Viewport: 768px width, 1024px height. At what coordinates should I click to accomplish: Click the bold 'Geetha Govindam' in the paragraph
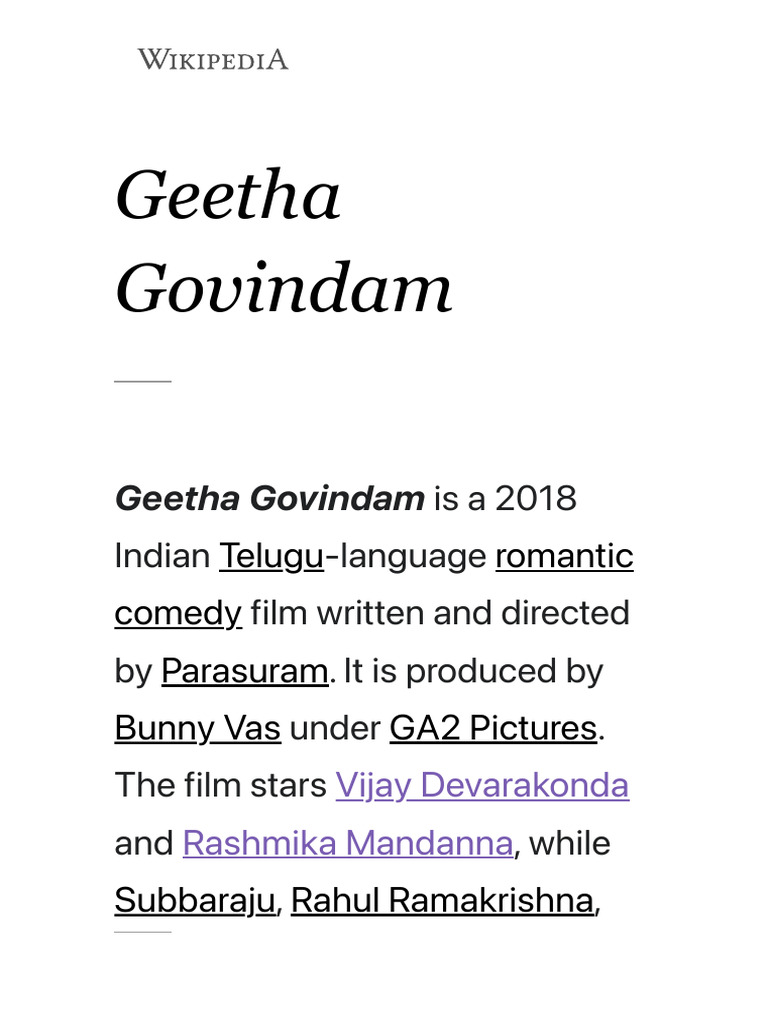click(270, 498)
